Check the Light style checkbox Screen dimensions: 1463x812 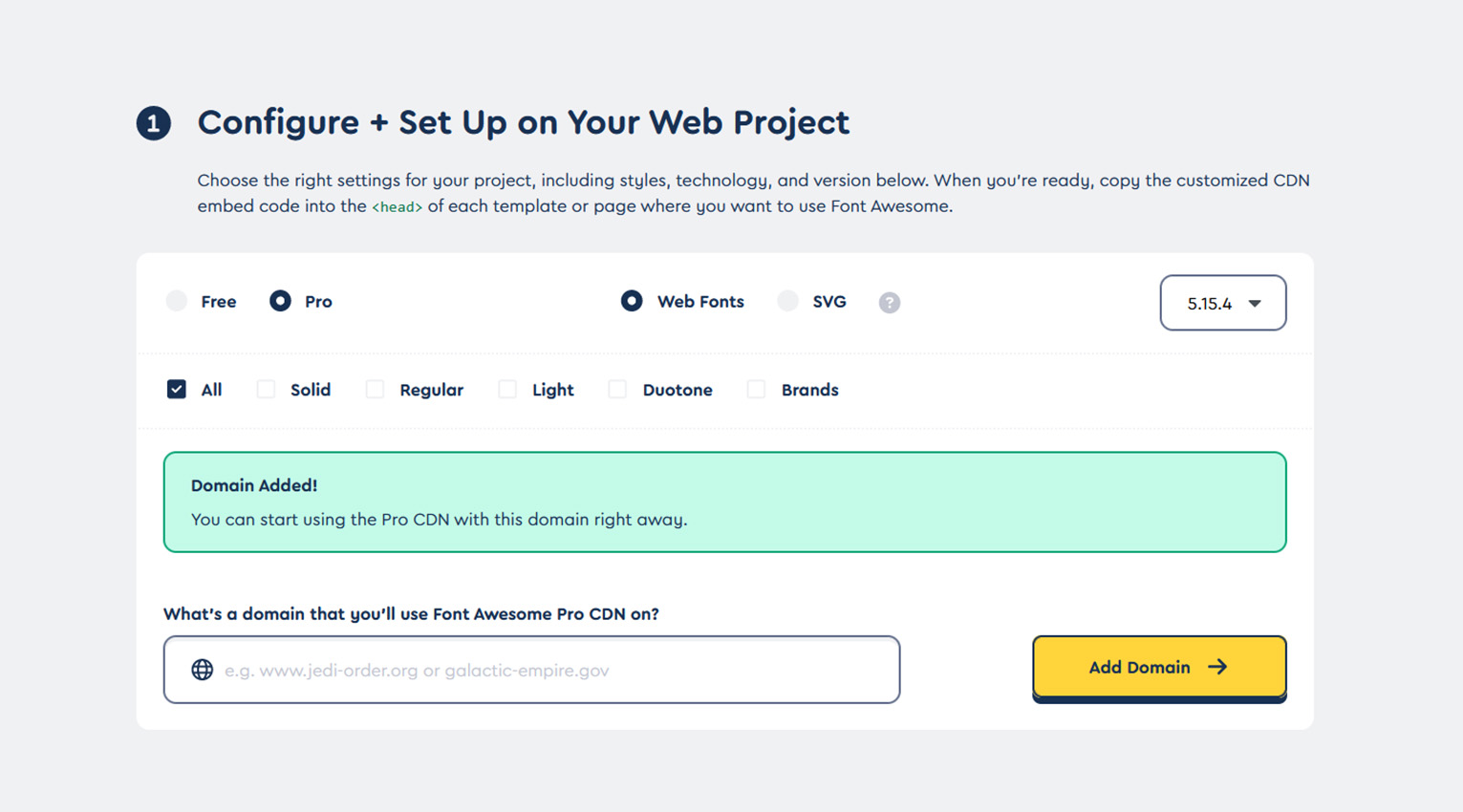pyautogui.click(x=507, y=389)
